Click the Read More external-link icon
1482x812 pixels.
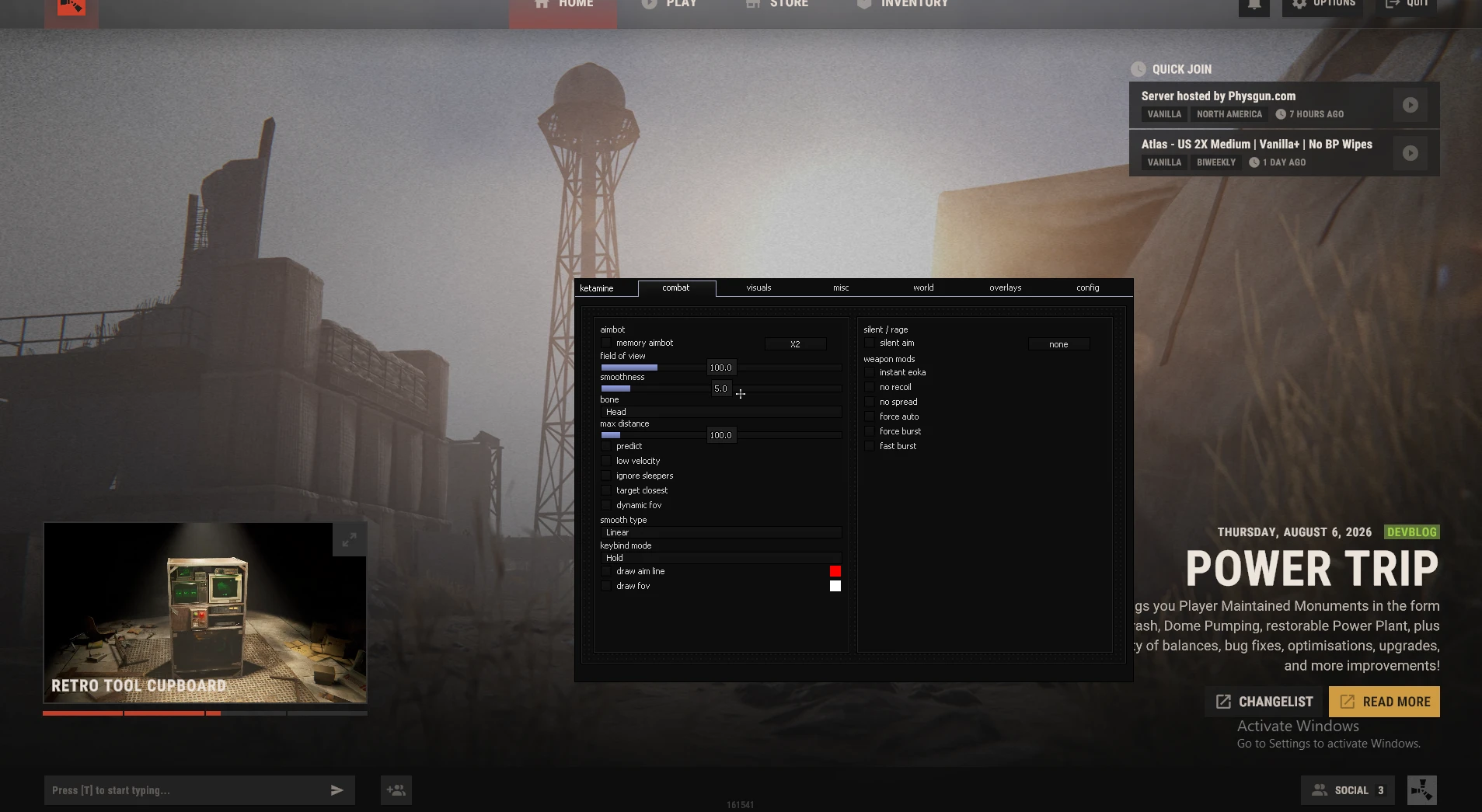click(1348, 702)
